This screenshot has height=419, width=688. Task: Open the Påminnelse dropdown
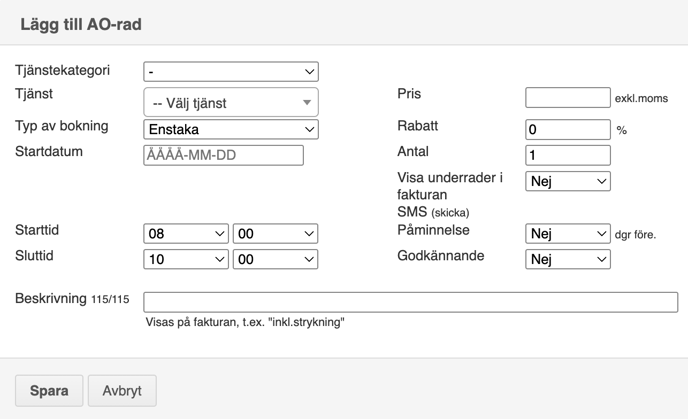click(568, 233)
